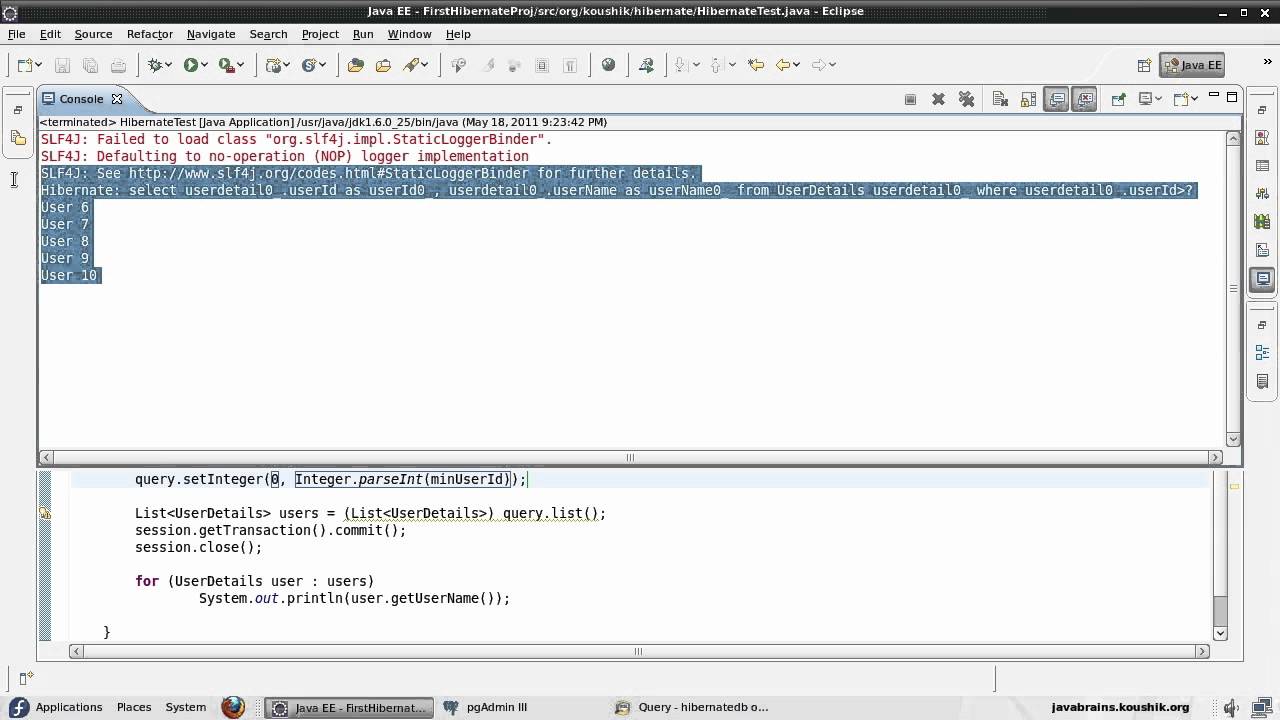This screenshot has height=720, width=1280.
Task: Open the File menu
Action: pos(17,34)
